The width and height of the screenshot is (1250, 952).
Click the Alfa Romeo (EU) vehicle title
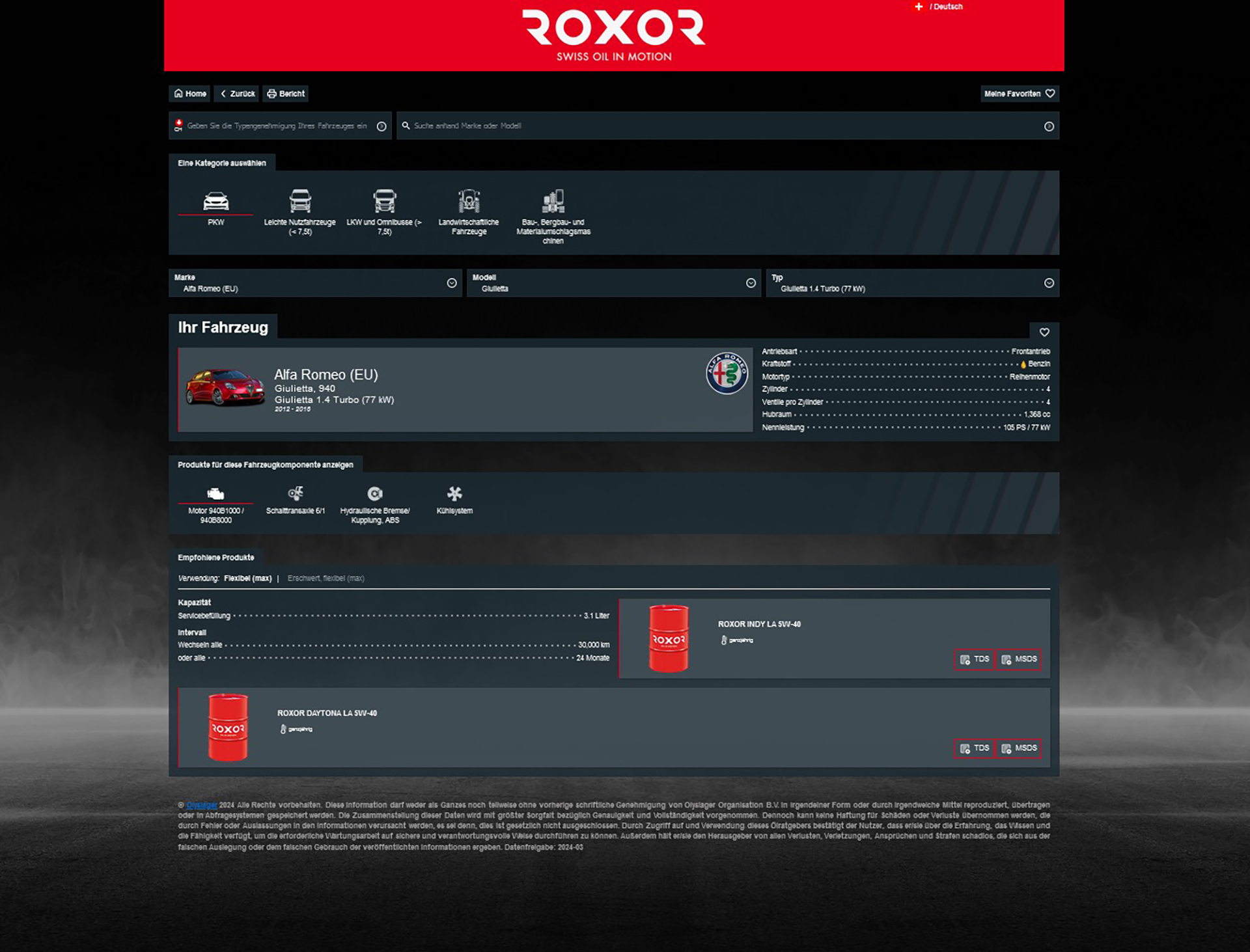click(326, 374)
